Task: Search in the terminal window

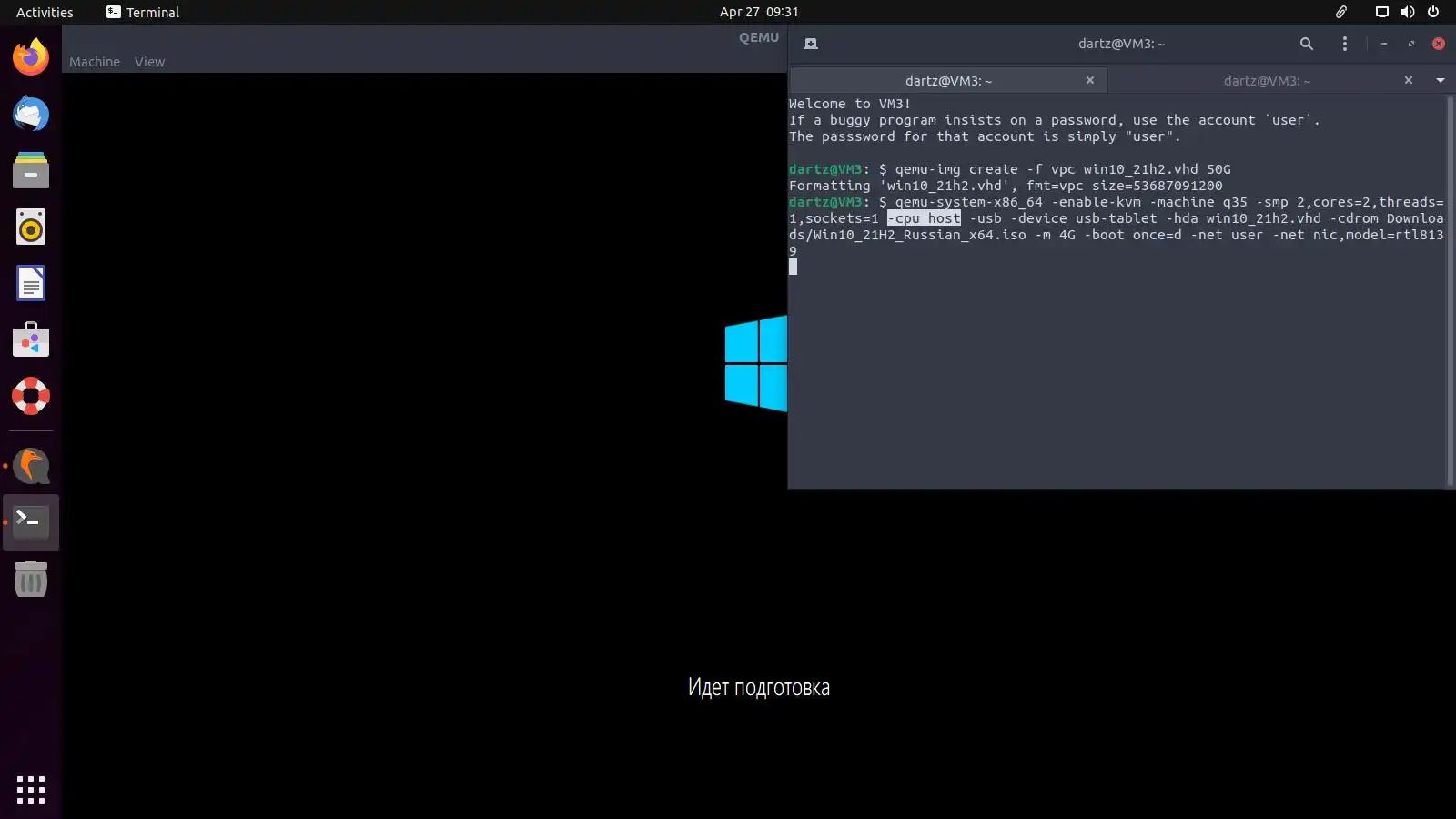Action: click(x=1307, y=44)
